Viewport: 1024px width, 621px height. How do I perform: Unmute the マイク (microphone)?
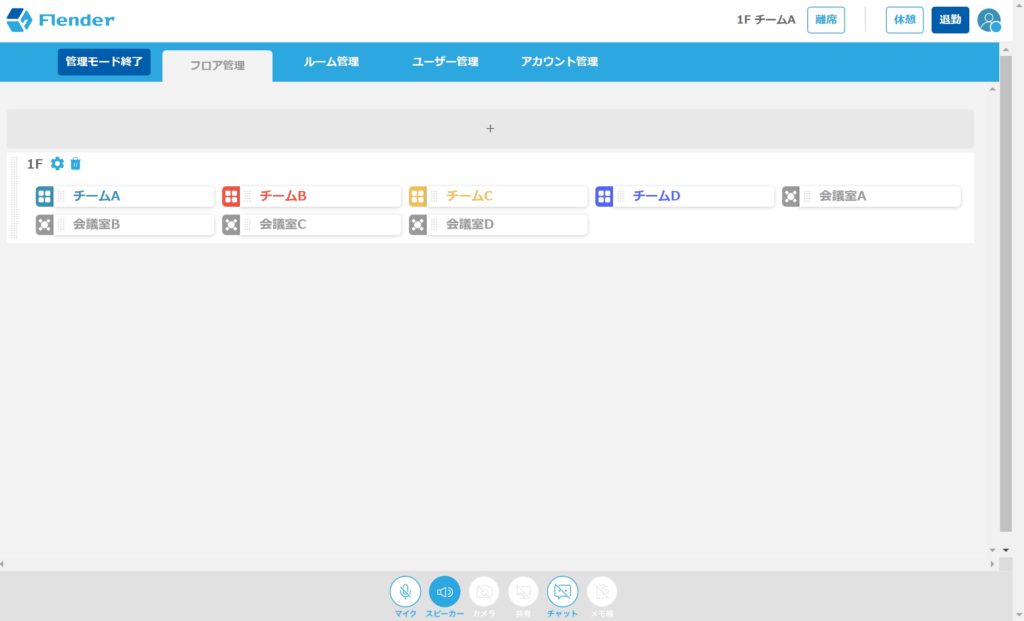coord(405,590)
